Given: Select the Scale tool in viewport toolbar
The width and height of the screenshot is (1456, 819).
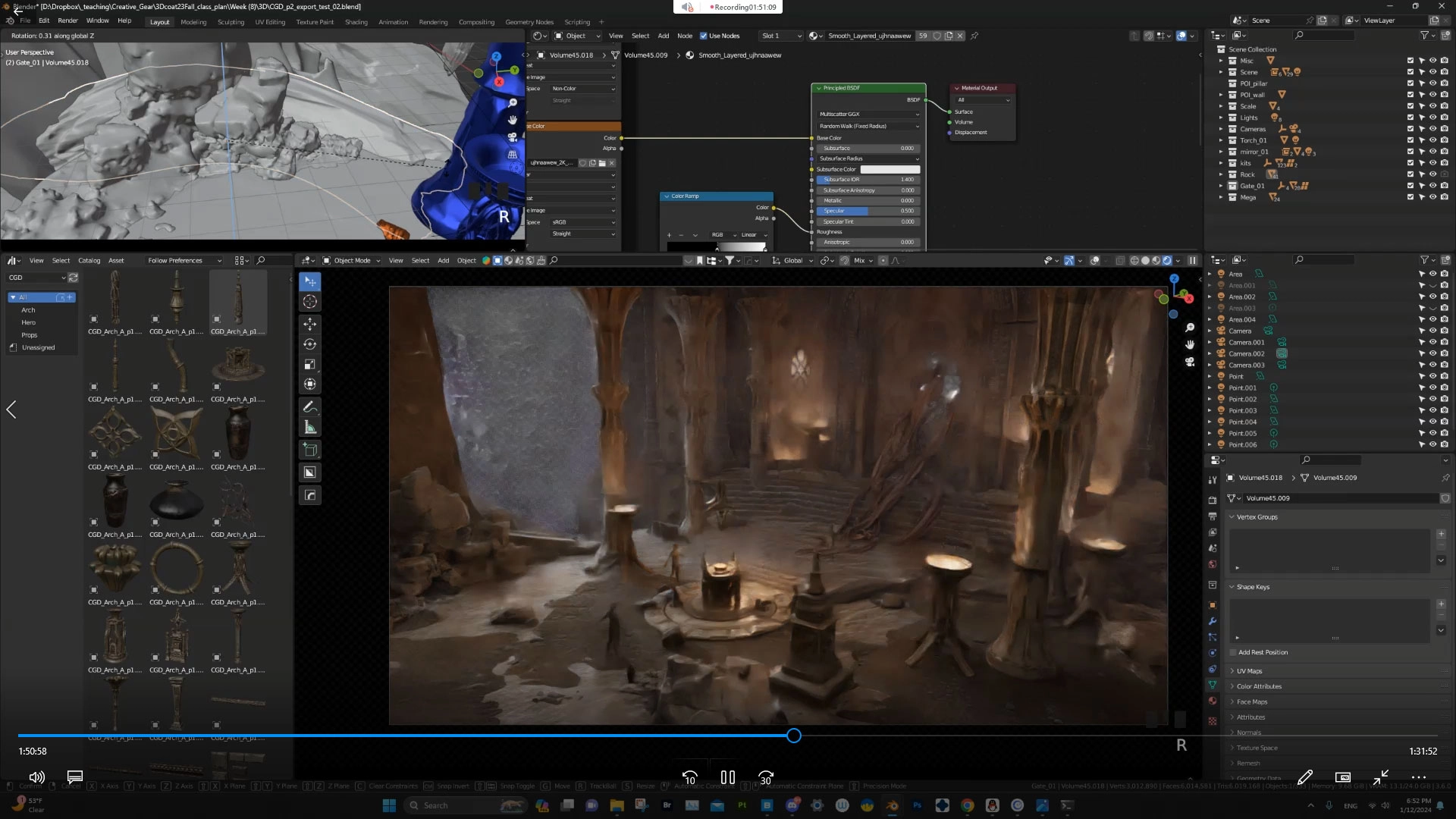Looking at the screenshot, I should click(309, 365).
